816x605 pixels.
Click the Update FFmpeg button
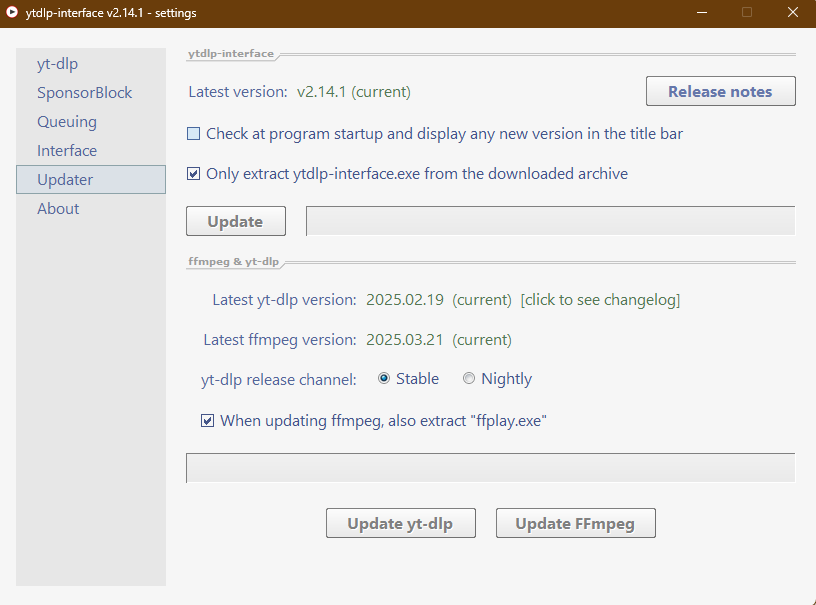[x=576, y=523]
